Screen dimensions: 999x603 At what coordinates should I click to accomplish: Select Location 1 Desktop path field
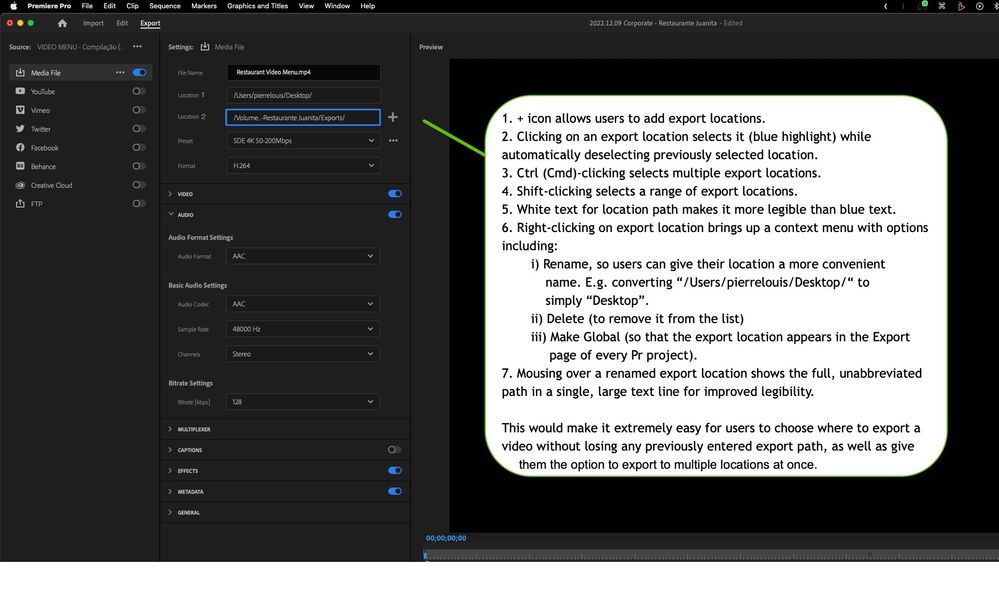click(303, 95)
